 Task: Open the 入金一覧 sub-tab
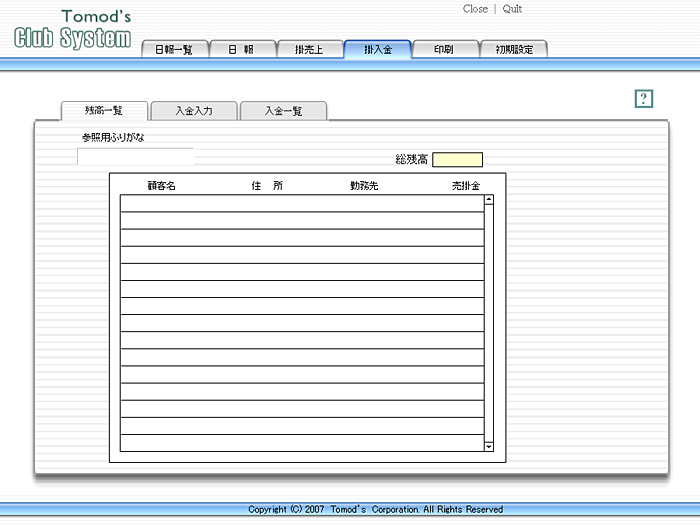(x=283, y=111)
